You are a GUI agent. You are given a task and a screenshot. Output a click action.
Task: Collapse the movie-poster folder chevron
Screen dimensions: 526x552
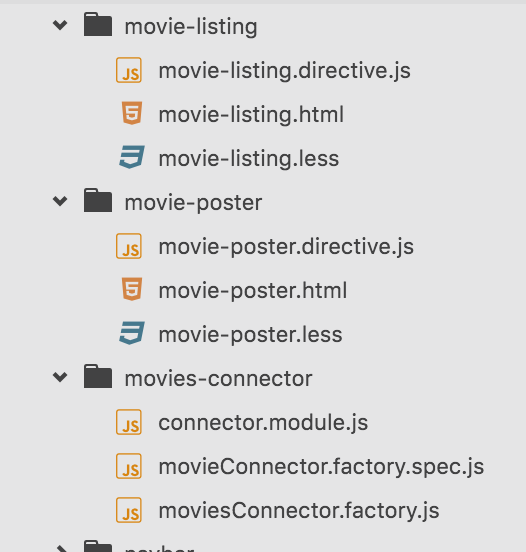(x=60, y=201)
